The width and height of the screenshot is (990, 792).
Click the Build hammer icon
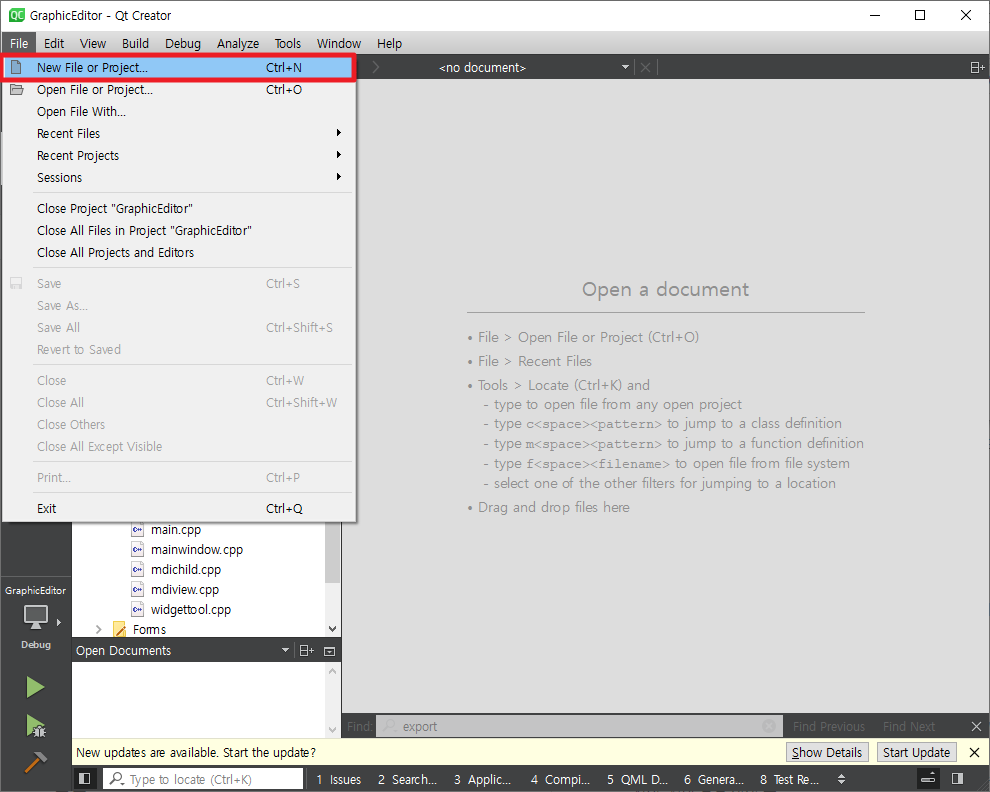(35, 762)
